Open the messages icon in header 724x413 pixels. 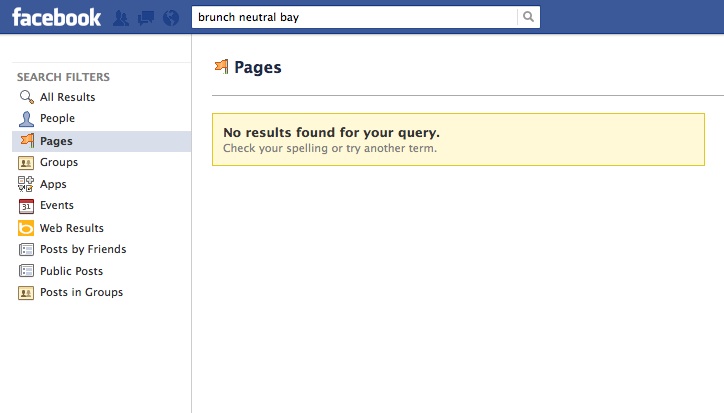(x=146, y=18)
